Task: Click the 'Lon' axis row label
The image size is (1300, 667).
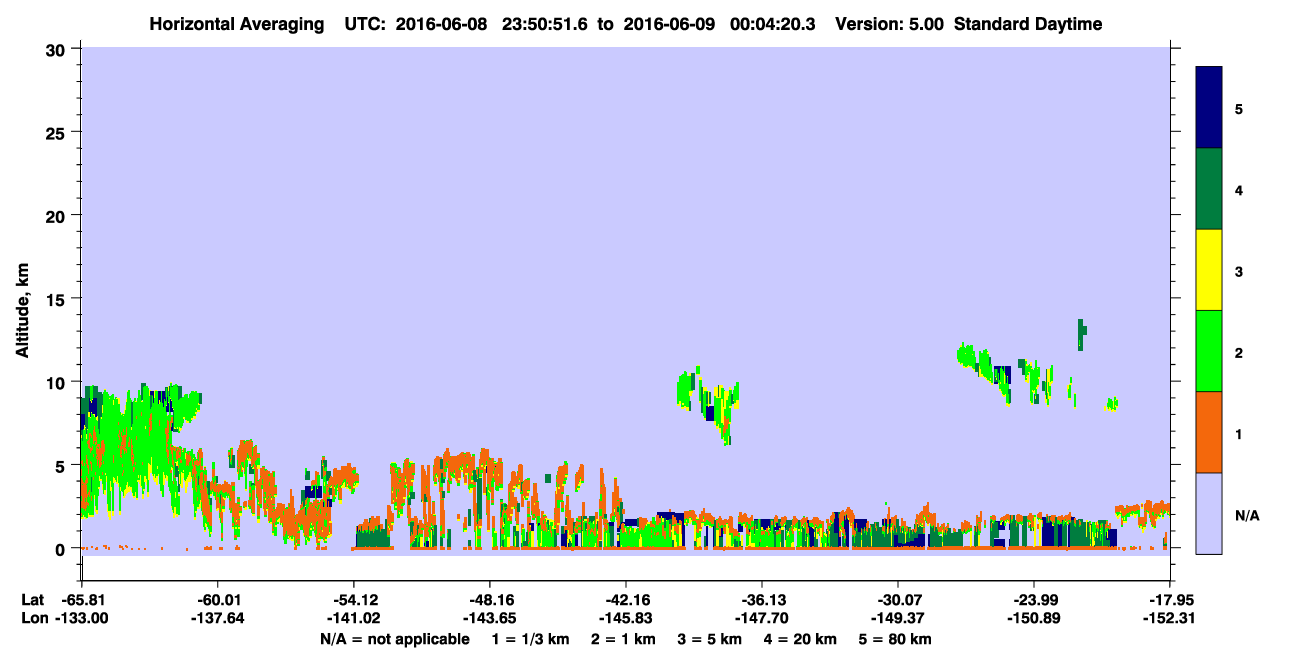Action: (x=34, y=619)
